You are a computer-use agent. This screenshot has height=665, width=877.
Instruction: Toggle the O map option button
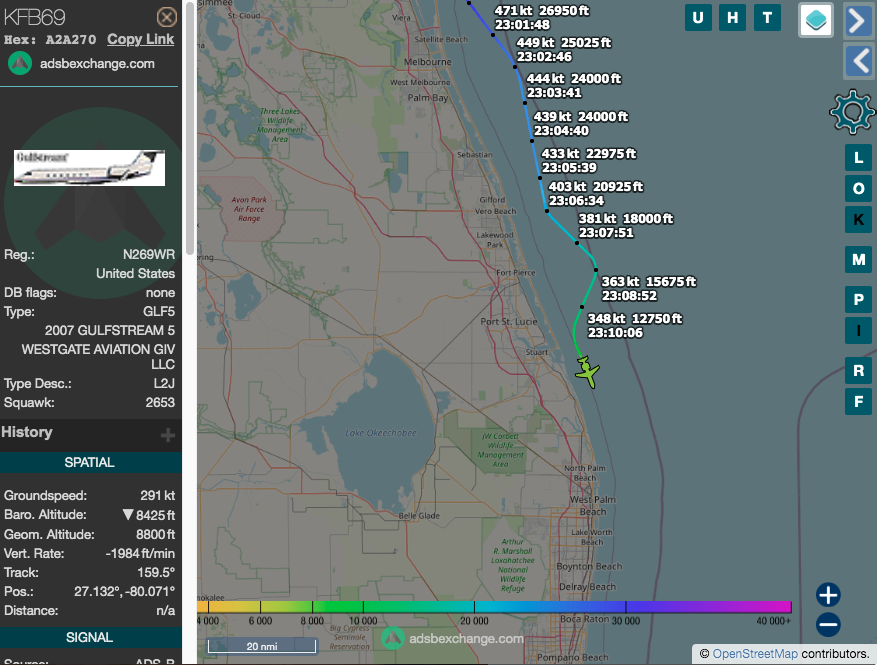tap(858, 188)
